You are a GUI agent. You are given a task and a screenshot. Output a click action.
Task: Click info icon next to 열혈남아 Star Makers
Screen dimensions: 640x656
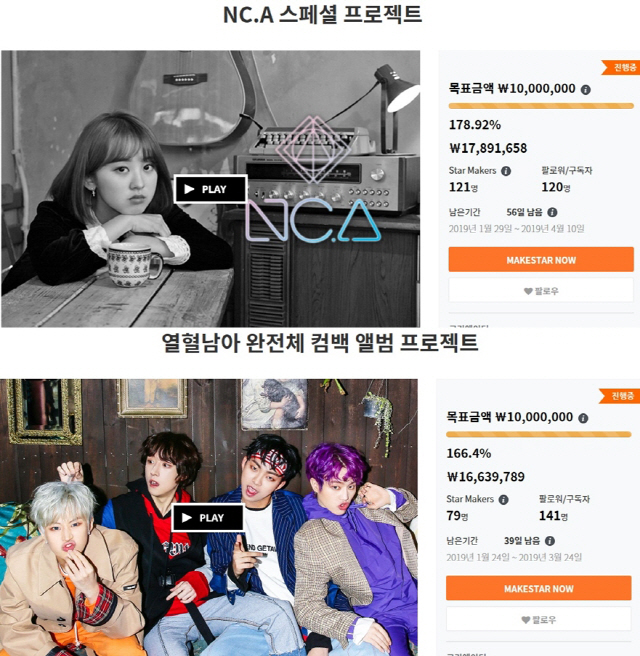point(504,500)
